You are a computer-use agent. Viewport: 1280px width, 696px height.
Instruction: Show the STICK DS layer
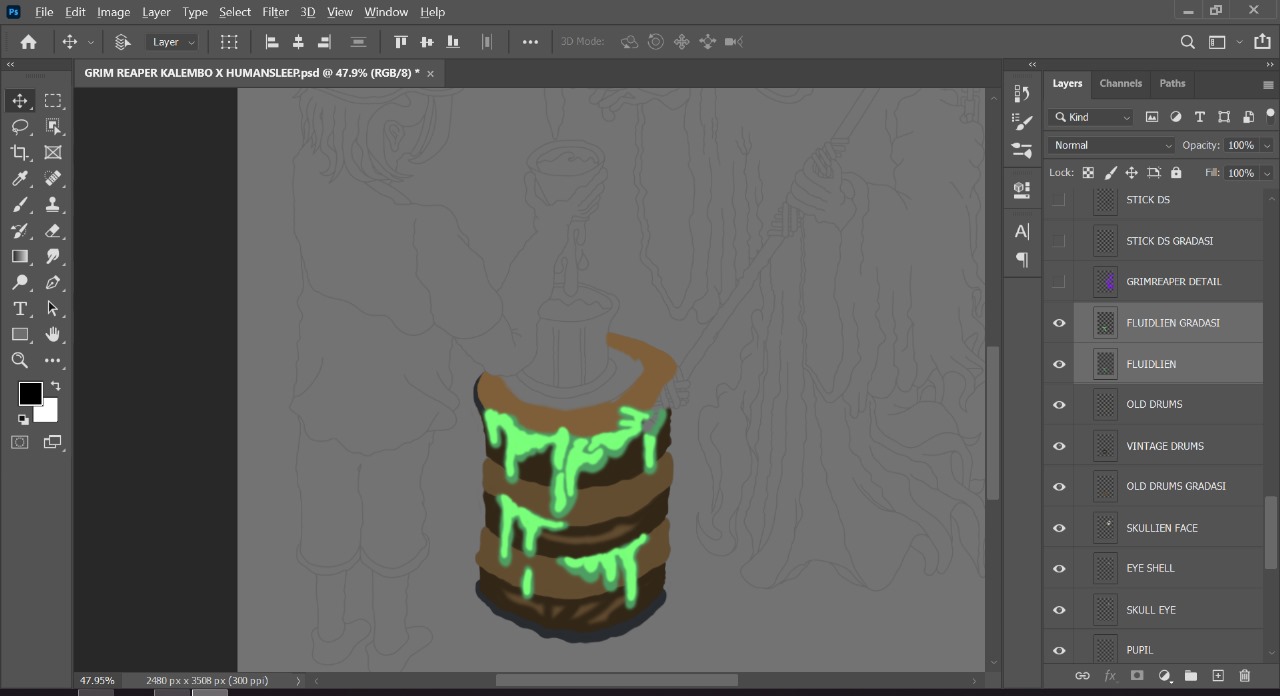(x=1059, y=200)
